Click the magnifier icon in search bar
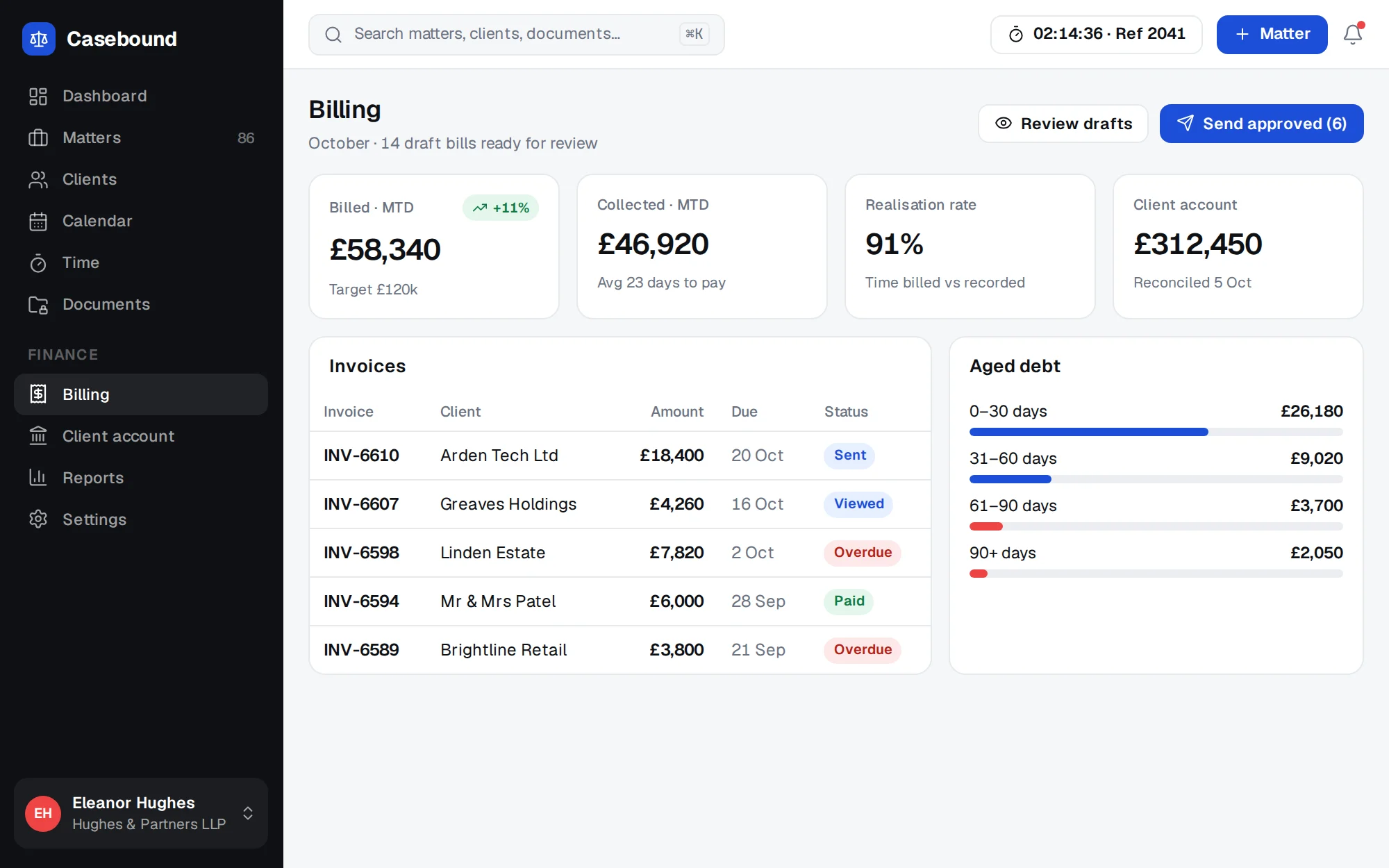 [333, 35]
